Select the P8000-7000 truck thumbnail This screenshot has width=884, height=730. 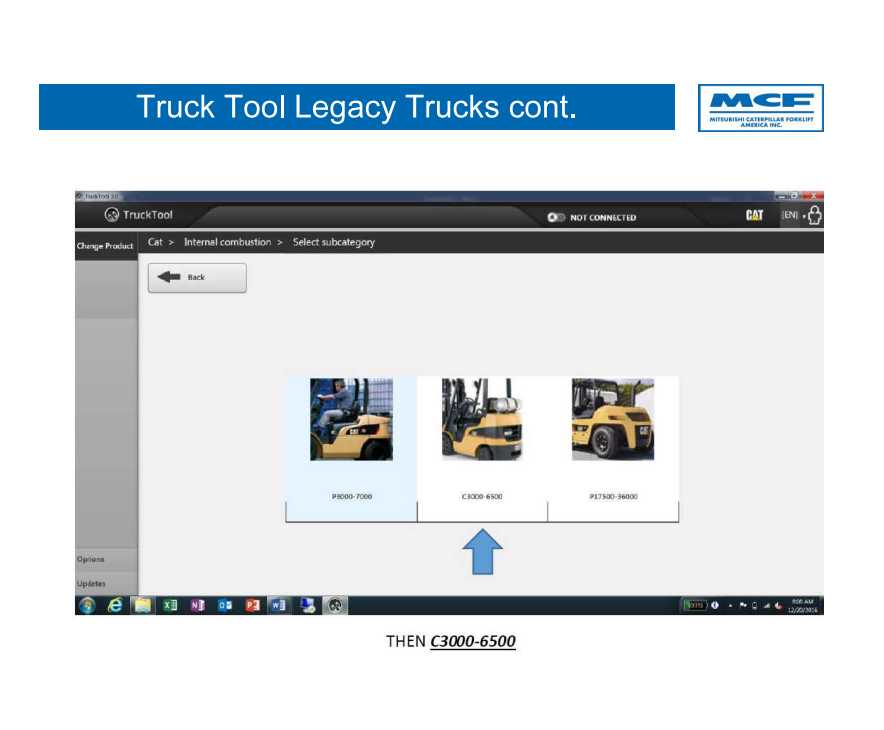click(x=351, y=419)
